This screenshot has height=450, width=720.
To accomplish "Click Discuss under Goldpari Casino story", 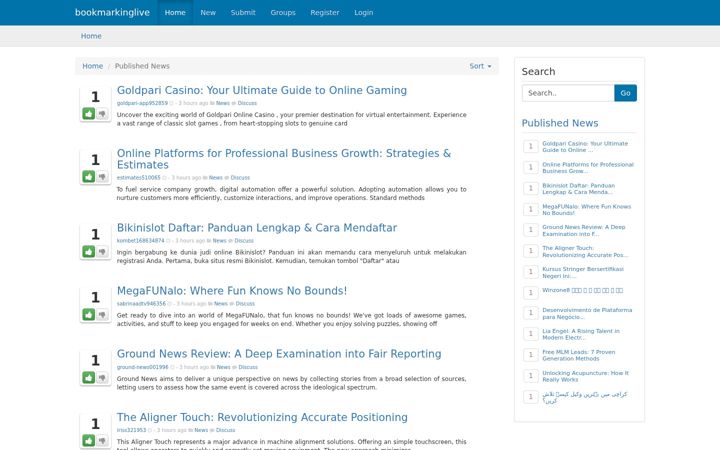I will [247, 103].
